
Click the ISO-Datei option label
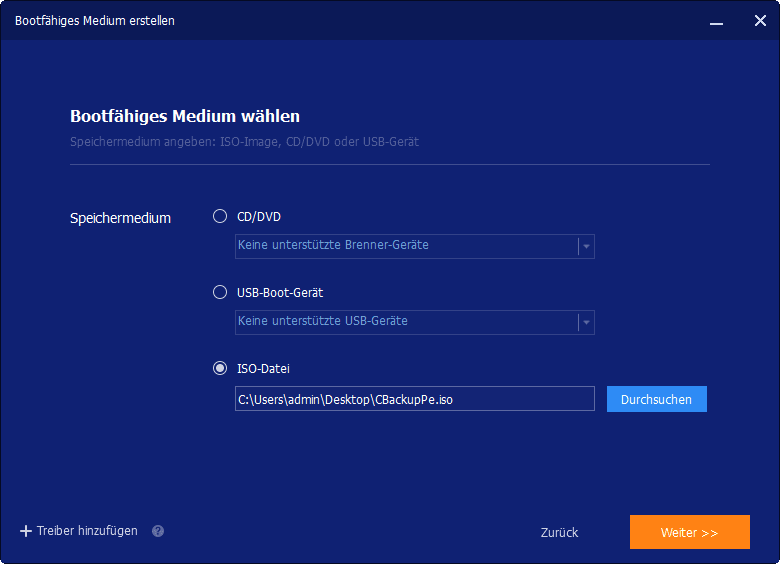[263, 368]
